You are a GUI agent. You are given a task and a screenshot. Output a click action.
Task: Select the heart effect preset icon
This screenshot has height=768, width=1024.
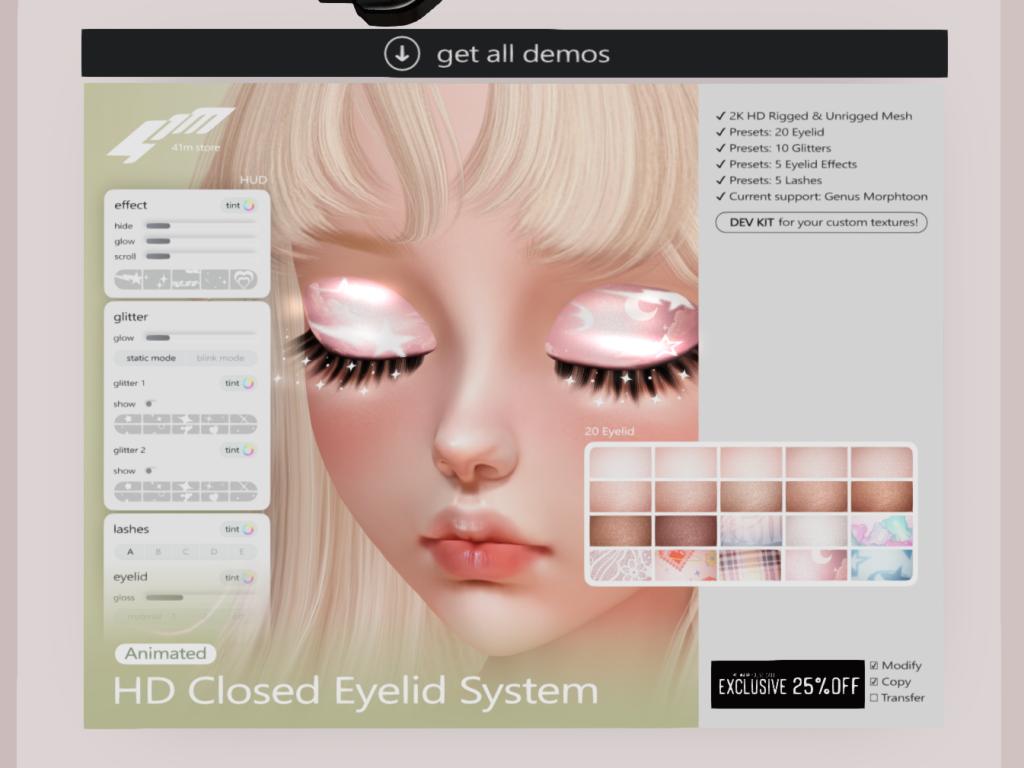click(x=244, y=279)
